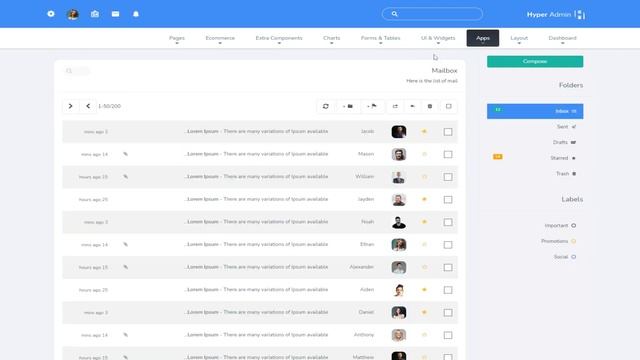Open the Pages menu
The height and width of the screenshot is (360, 640).
coord(177,38)
